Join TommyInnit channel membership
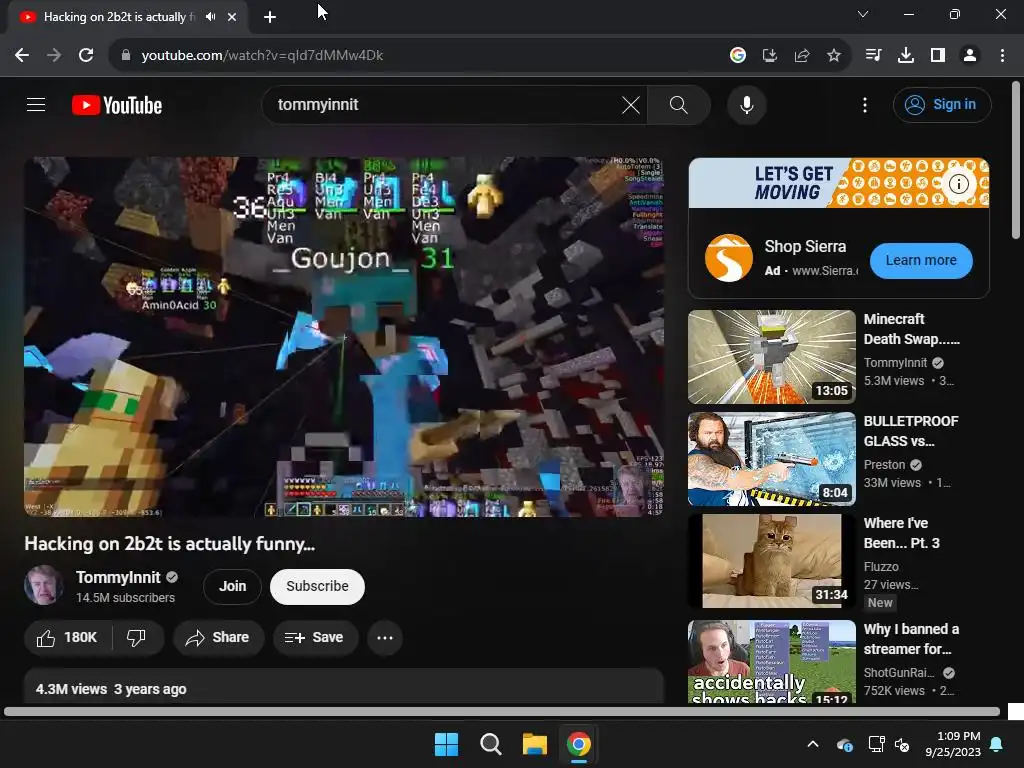The width and height of the screenshot is (1024, 768). point(232,586)
